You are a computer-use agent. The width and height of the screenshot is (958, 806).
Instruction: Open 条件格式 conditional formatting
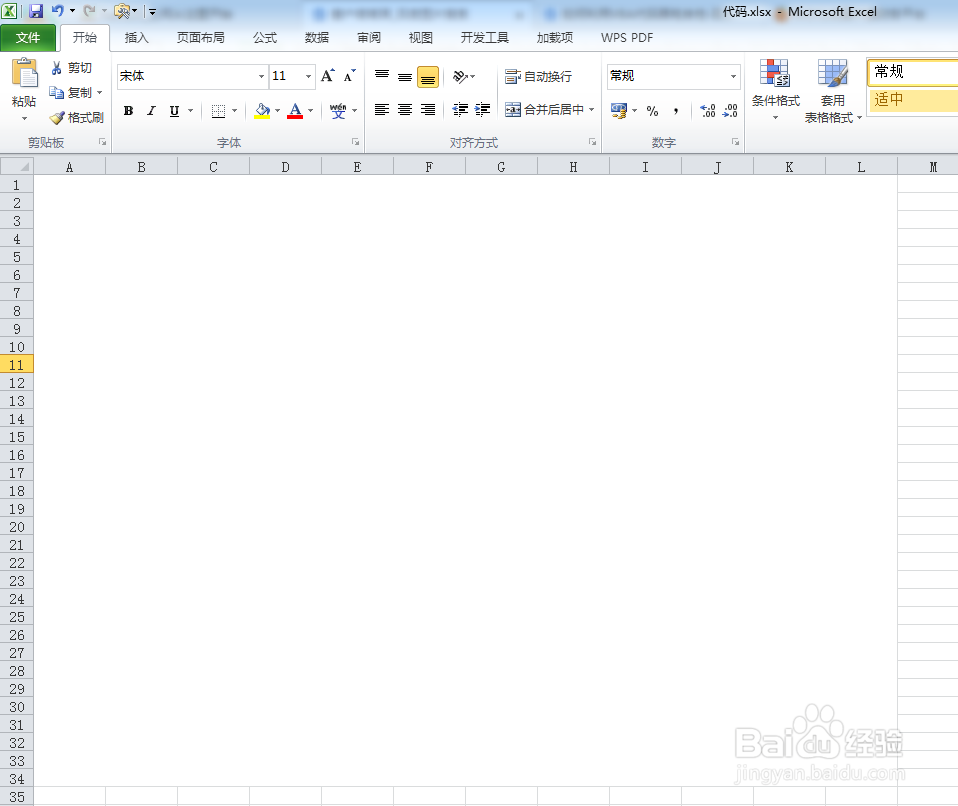pos(775,90)
